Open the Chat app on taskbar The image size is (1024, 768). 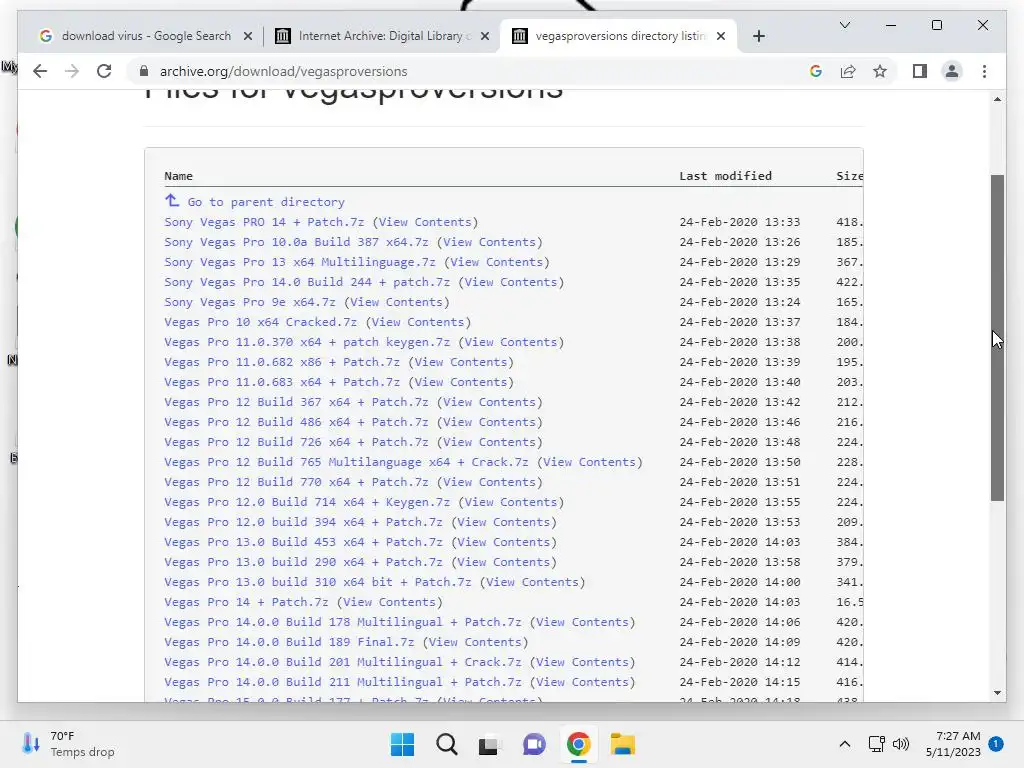click(534, 744)
